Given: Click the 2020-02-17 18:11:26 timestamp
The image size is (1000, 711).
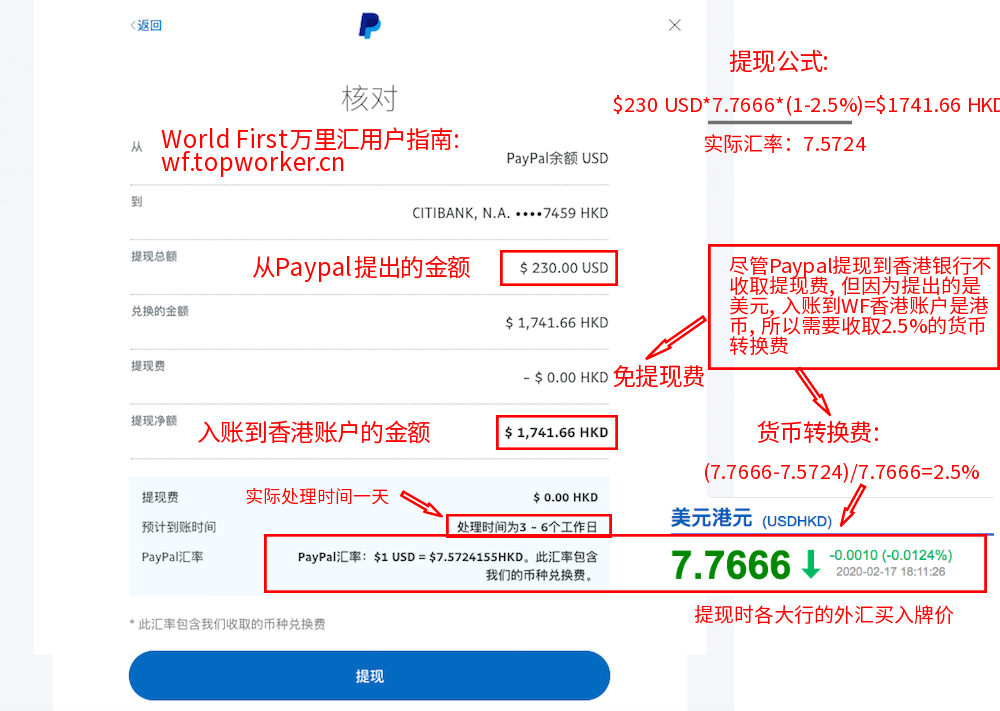Looking at the screenshot, I should click(890, 572).
